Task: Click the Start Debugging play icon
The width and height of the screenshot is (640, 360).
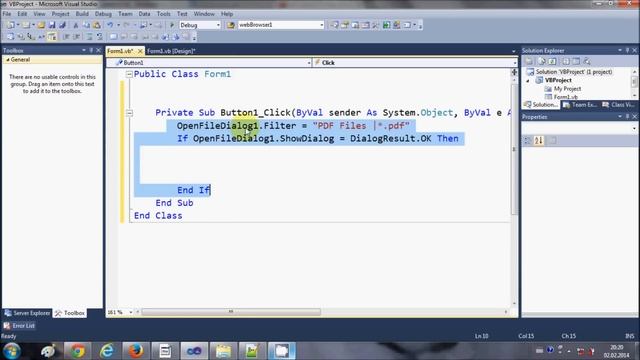Action: tap(172, 25)
